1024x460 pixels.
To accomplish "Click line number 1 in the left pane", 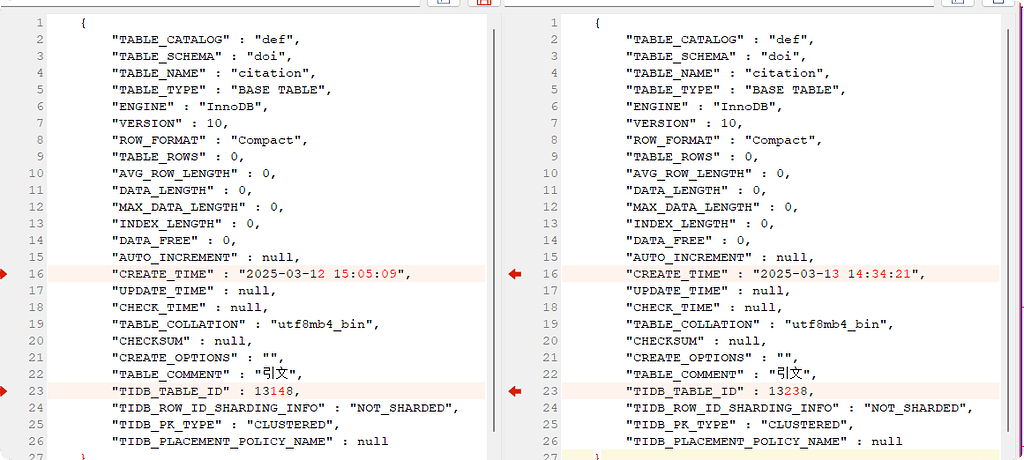I will pyautogui.click(x=36, y=22).
